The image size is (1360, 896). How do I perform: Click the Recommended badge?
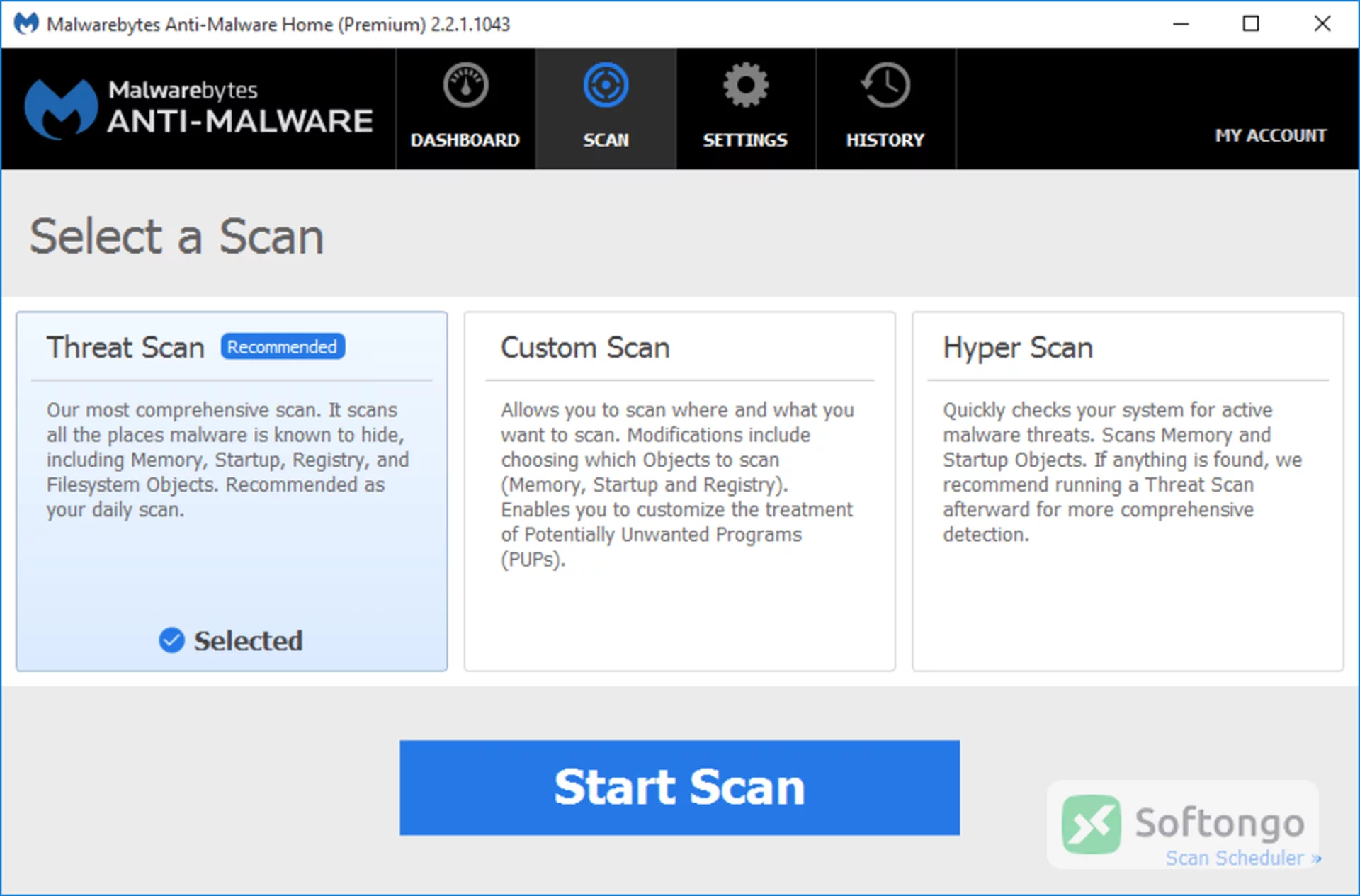pos(283,347)
